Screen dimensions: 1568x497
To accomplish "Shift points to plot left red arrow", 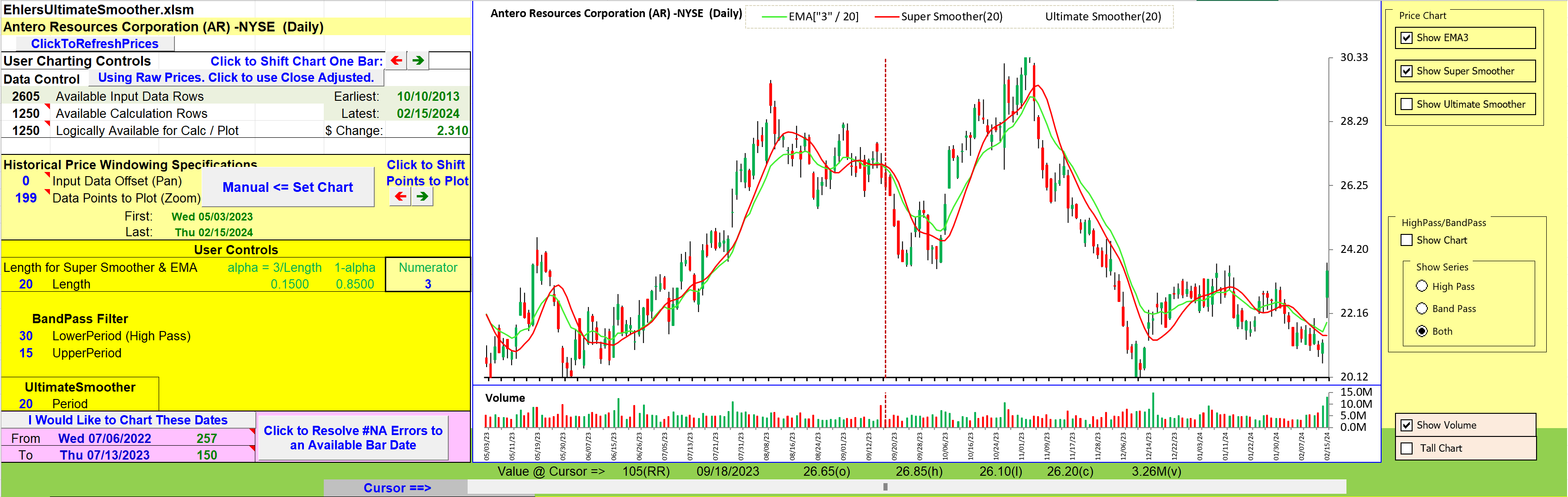I will coord(400,196).
